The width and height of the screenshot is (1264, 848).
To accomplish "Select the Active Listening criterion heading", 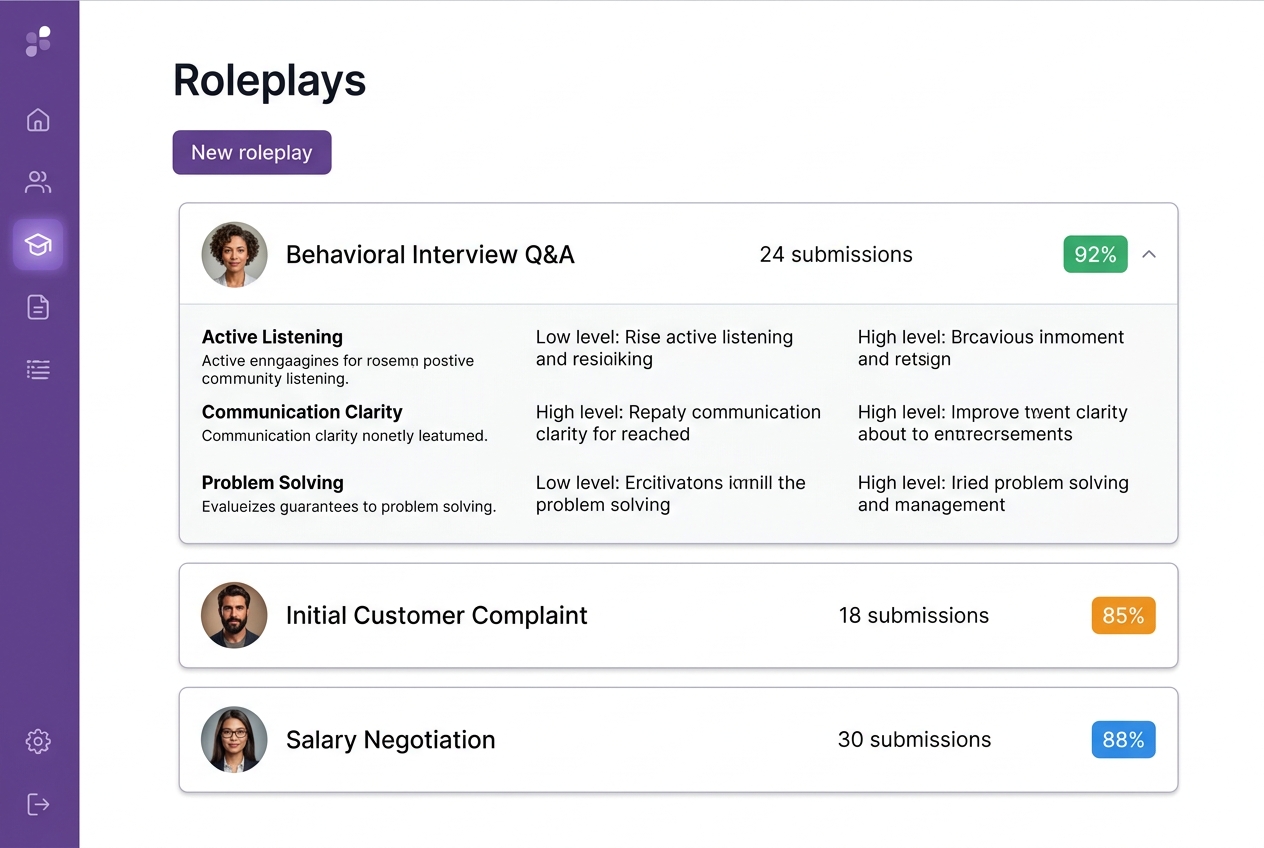I will (x=272, y=337).
